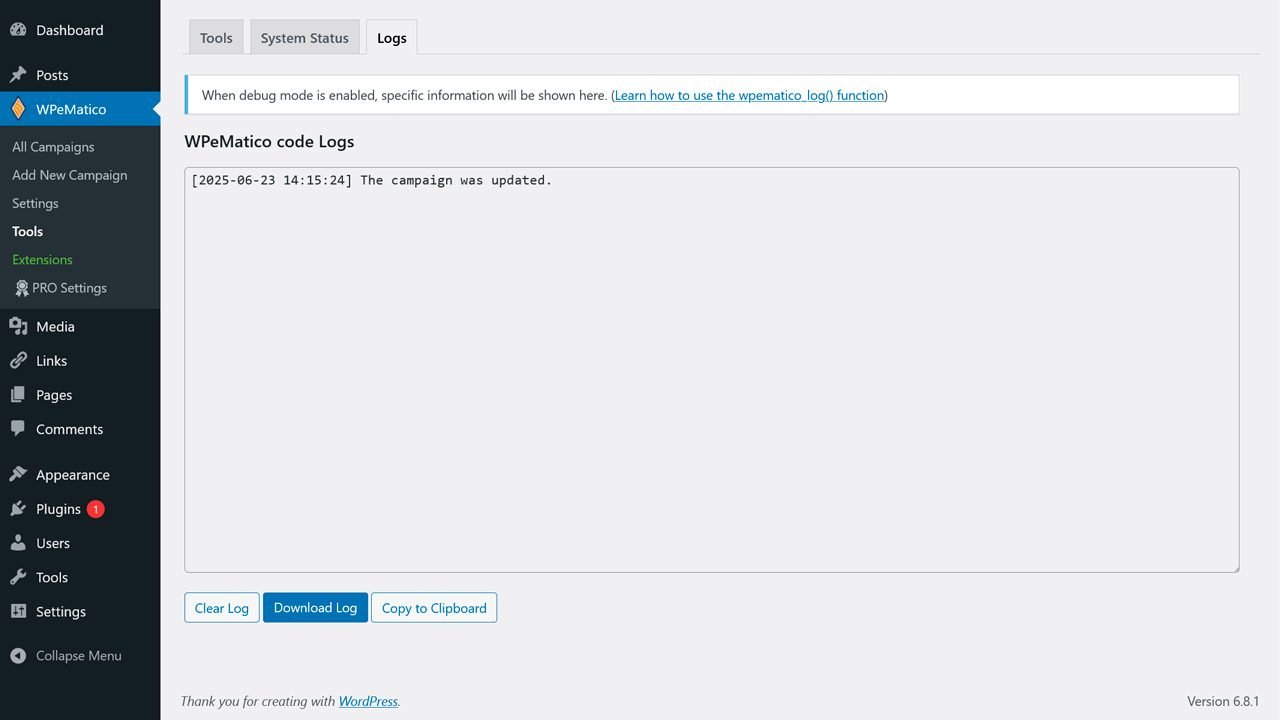This screenshot has height=720, width=1280.
Task: Open the wpematico_log() function help link
Action: pyautogui.click(x=749, y=95)
